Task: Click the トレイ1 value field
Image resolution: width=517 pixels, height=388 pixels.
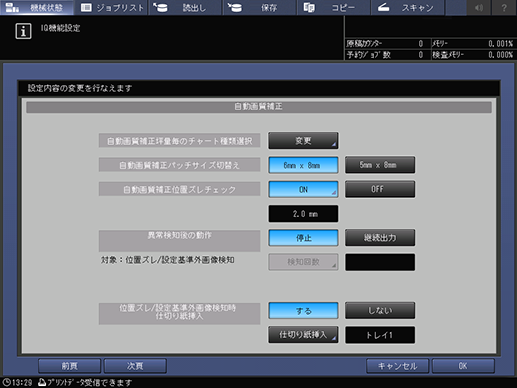Action: click(x=380, y=335)
